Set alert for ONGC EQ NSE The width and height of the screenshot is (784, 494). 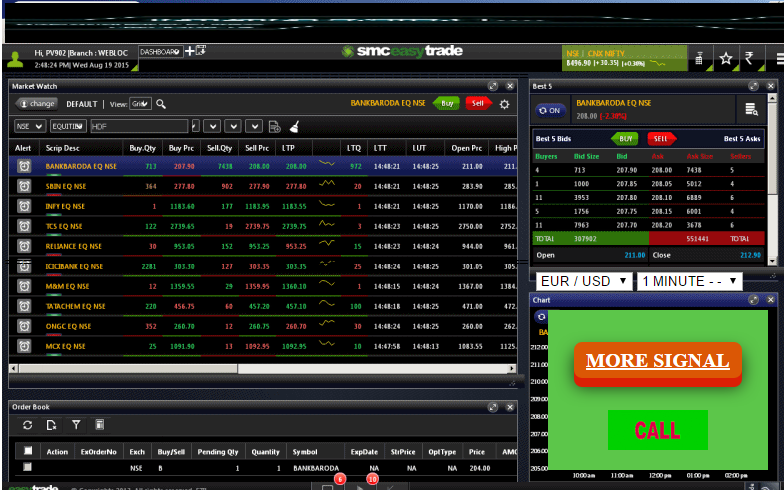(24, 326)
